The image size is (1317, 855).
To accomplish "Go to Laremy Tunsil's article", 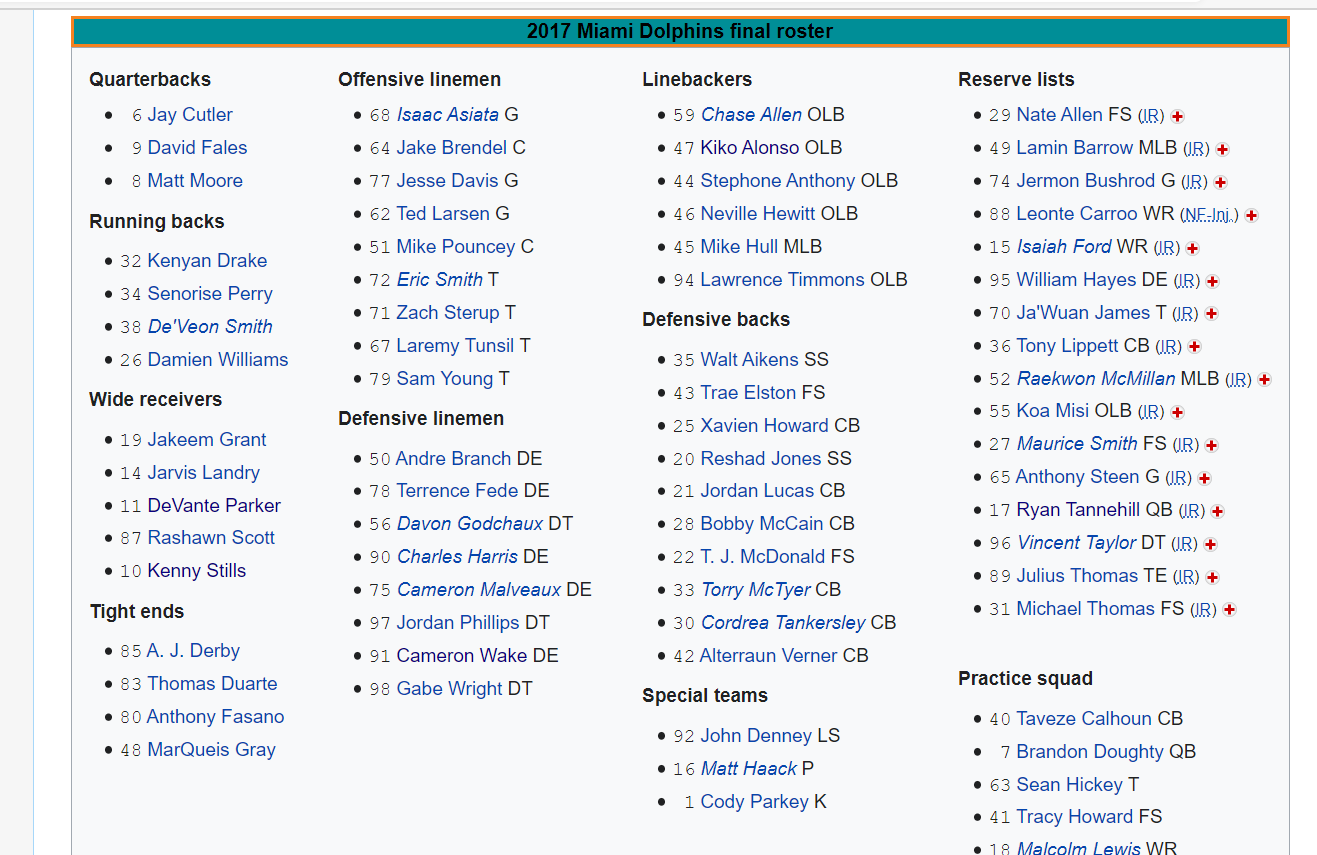I will pyautogui.click(x=455, y=346).
